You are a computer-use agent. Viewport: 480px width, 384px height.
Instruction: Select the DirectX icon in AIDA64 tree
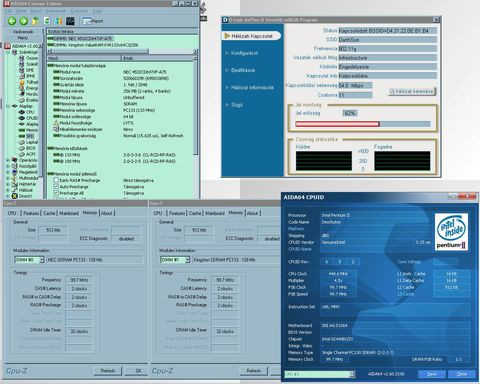coord(15,196)
